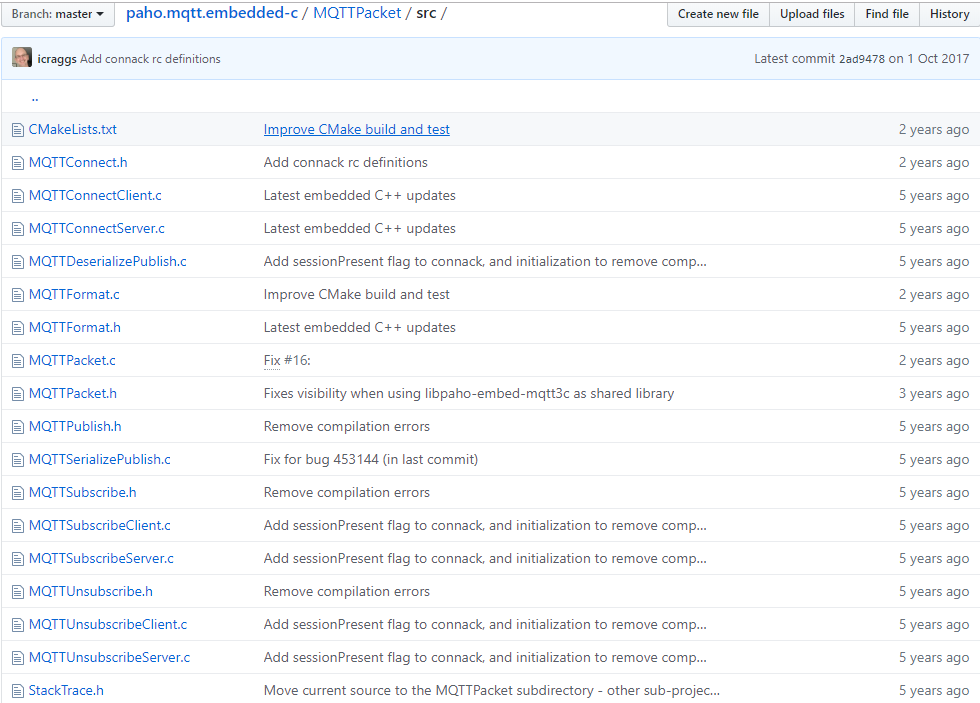The width and height of the screenshot is (980, 703).
Task: Open the MQTTUnsubscribe.h file
Action: 91,591
